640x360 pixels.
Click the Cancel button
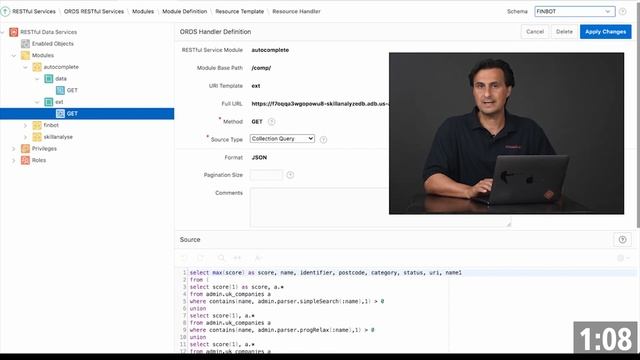tap(535, 31)
